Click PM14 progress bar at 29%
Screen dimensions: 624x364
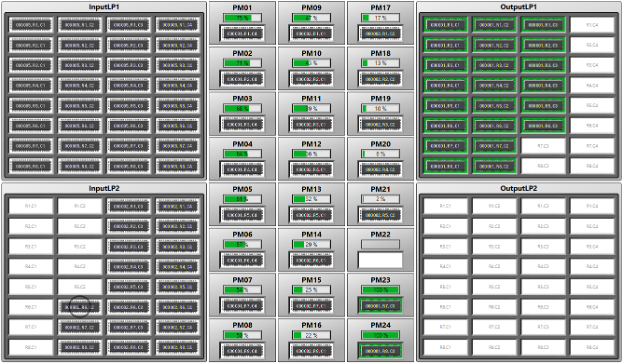[311, 244]
